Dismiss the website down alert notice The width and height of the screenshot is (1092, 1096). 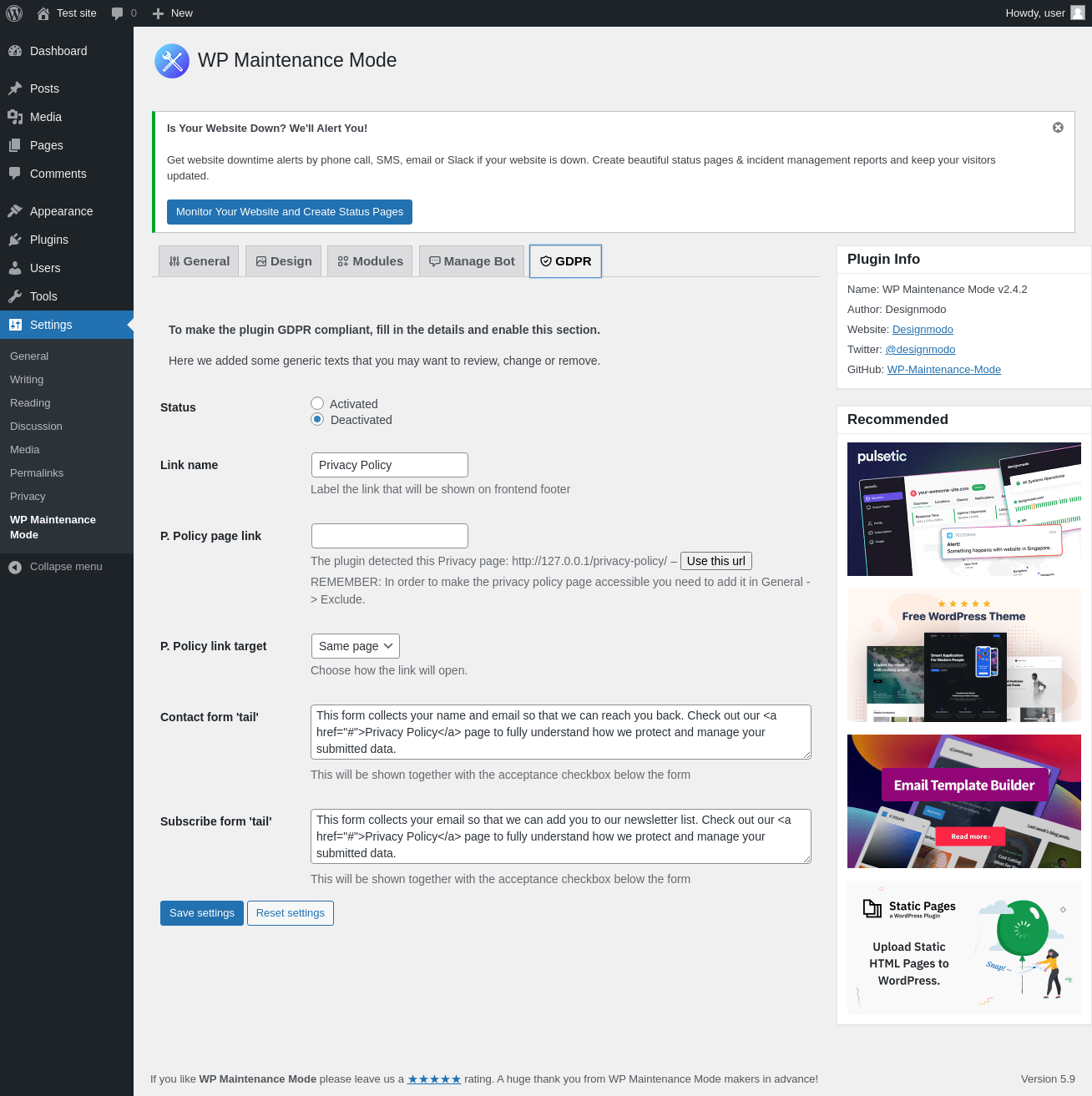pyautogui.click(x=1058, y=128)
